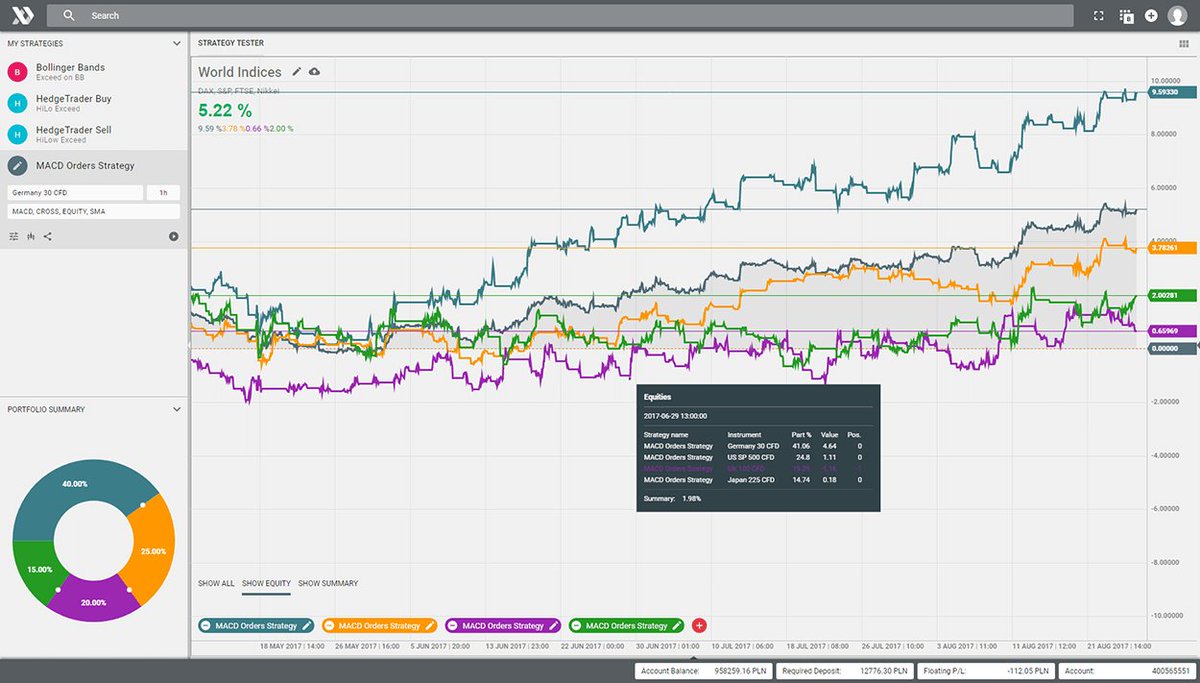The height and width of the screenshot is (683, 1200).
Task: Click the H icon next to HedgeTrader Buy
Action: pyautogui.click(x=18, y=103)
